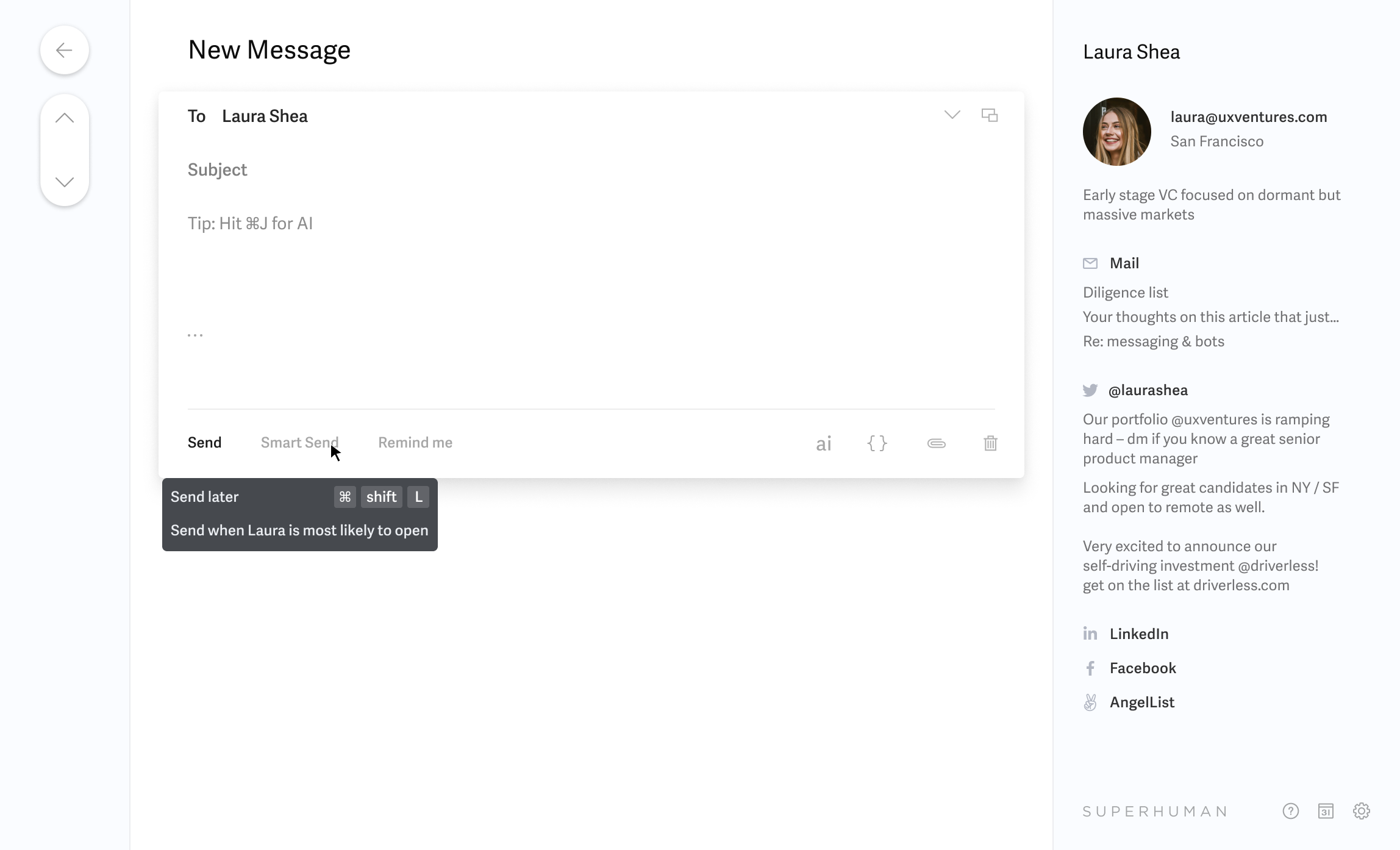This screenshot has height=850, width=1400.
Task: Expand the quoted text ellipsis
Action: coord(195,335)
